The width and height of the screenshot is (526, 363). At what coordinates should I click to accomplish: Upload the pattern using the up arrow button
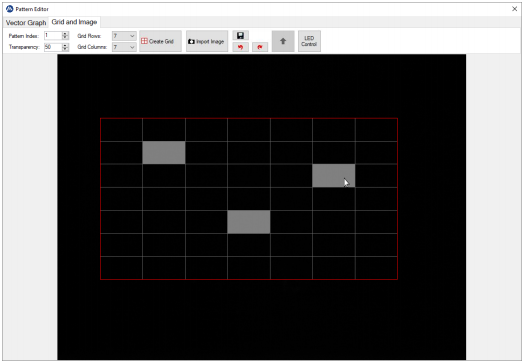click(283, 41)
